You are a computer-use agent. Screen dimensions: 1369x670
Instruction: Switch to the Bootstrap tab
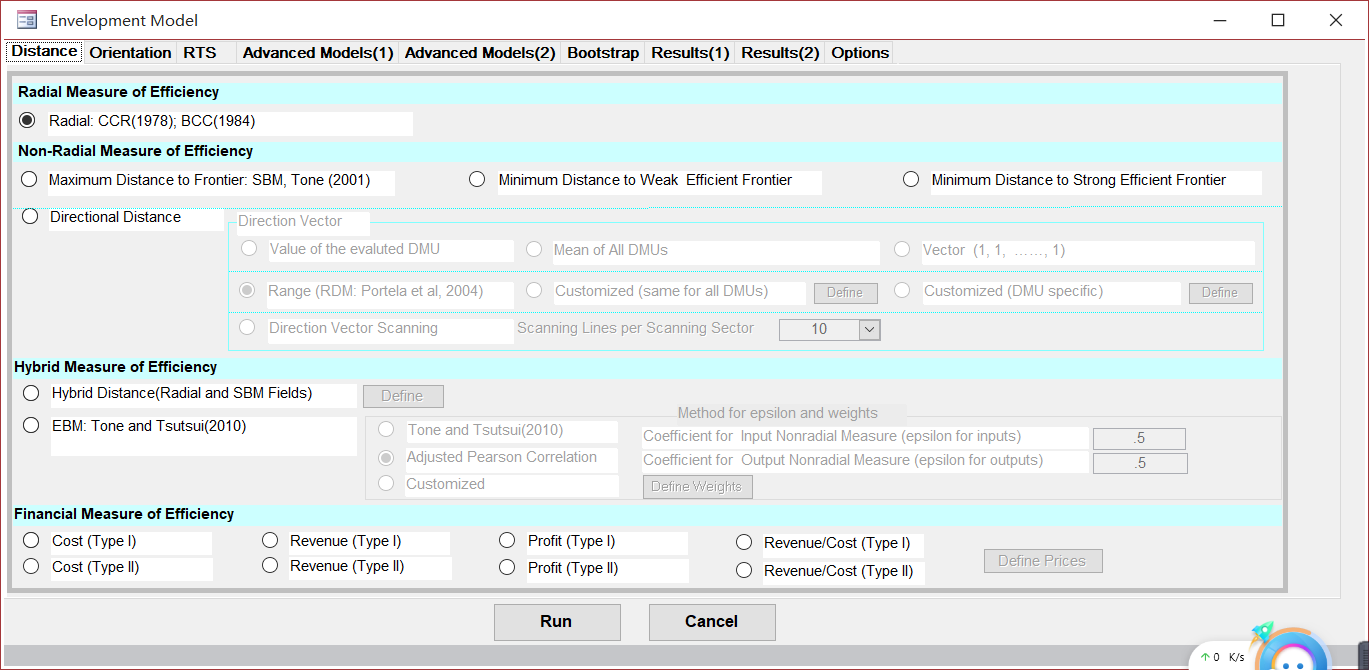coord(603,52)
